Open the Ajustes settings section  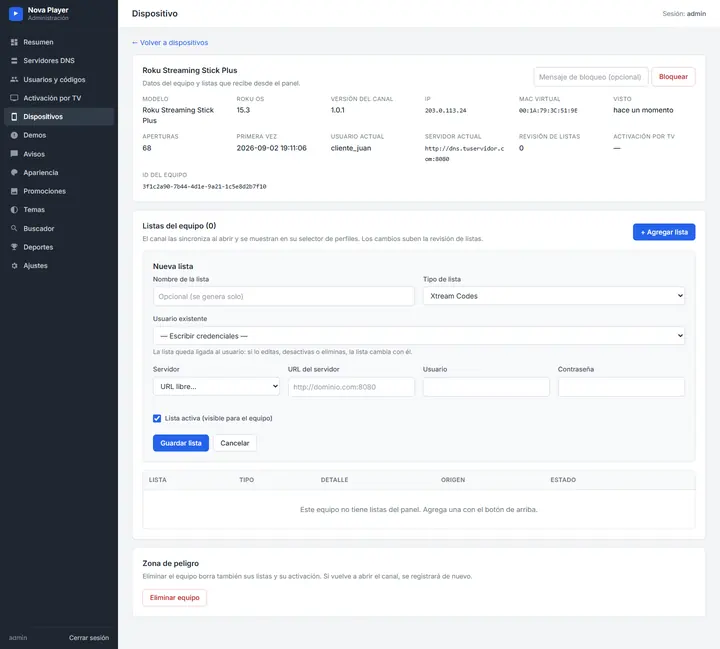click(x=59, y=265)
